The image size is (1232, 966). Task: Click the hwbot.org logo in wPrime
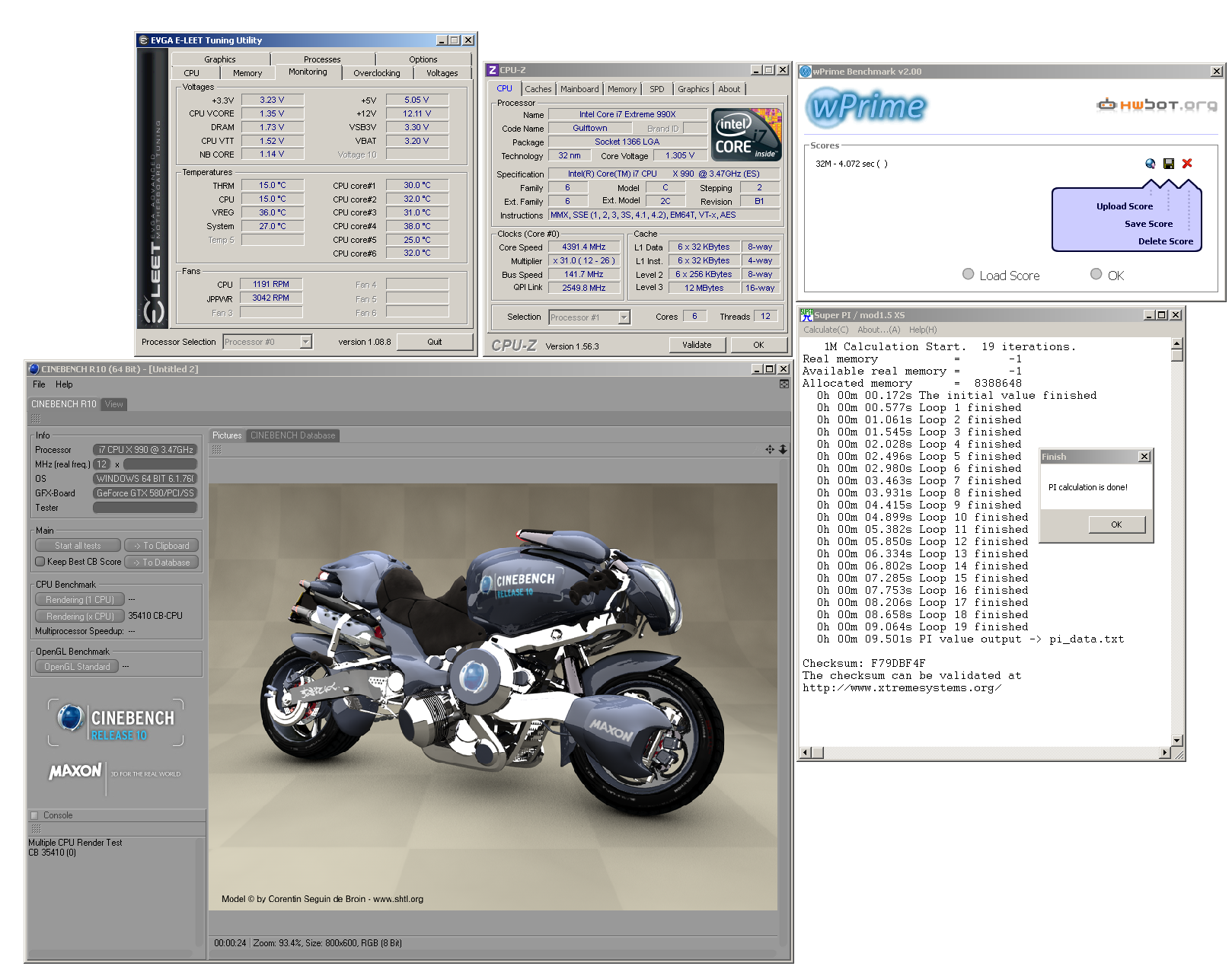coord(1157,104)
